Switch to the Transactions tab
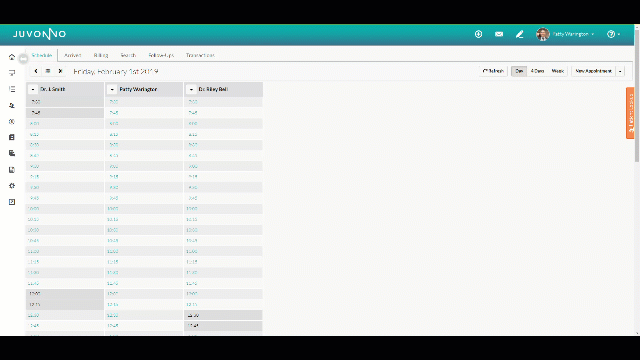Image resolution: width=640 pixels, height=360 pixels. coord(200,55)
